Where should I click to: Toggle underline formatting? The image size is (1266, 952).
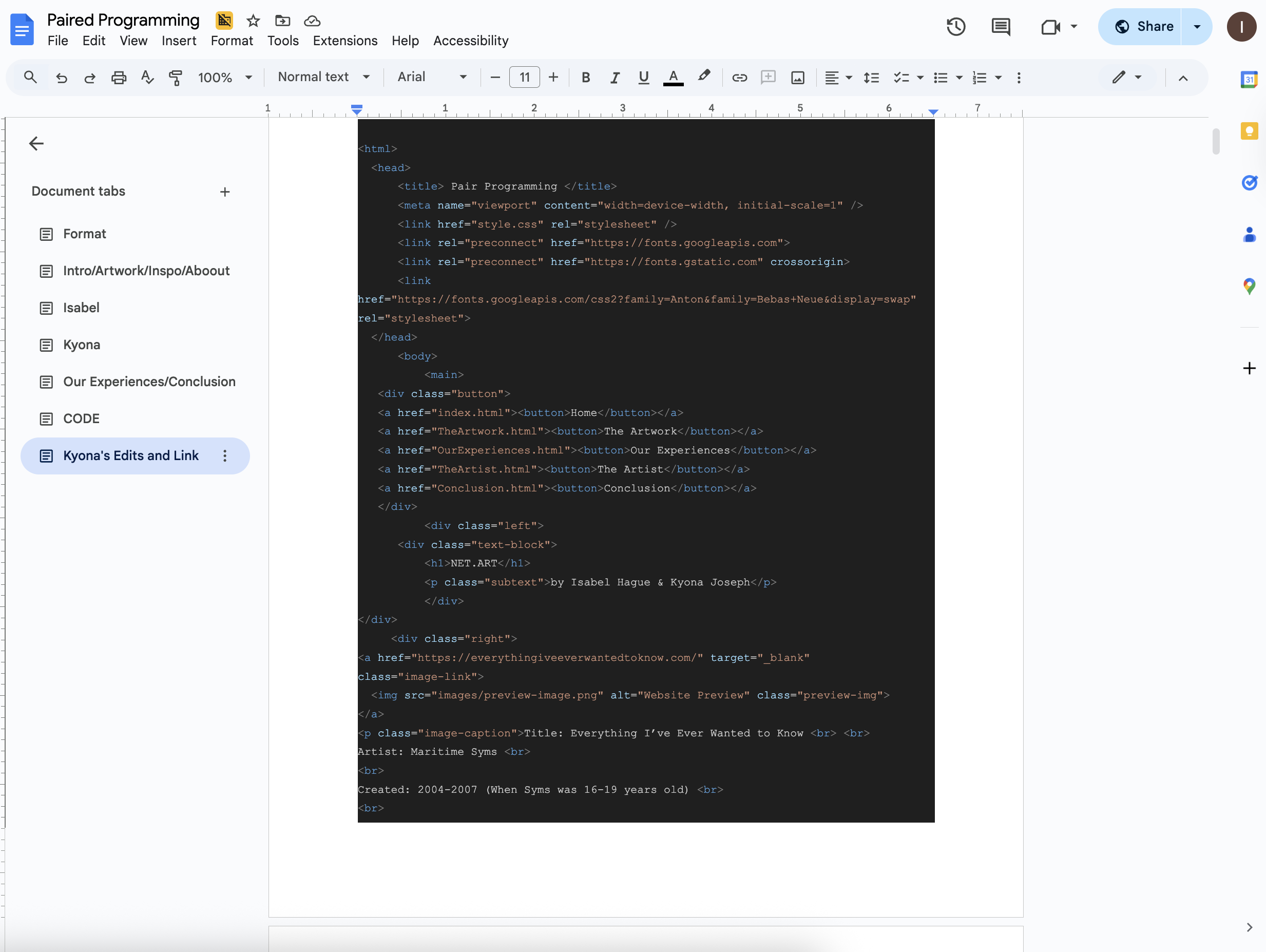[643, 78]
